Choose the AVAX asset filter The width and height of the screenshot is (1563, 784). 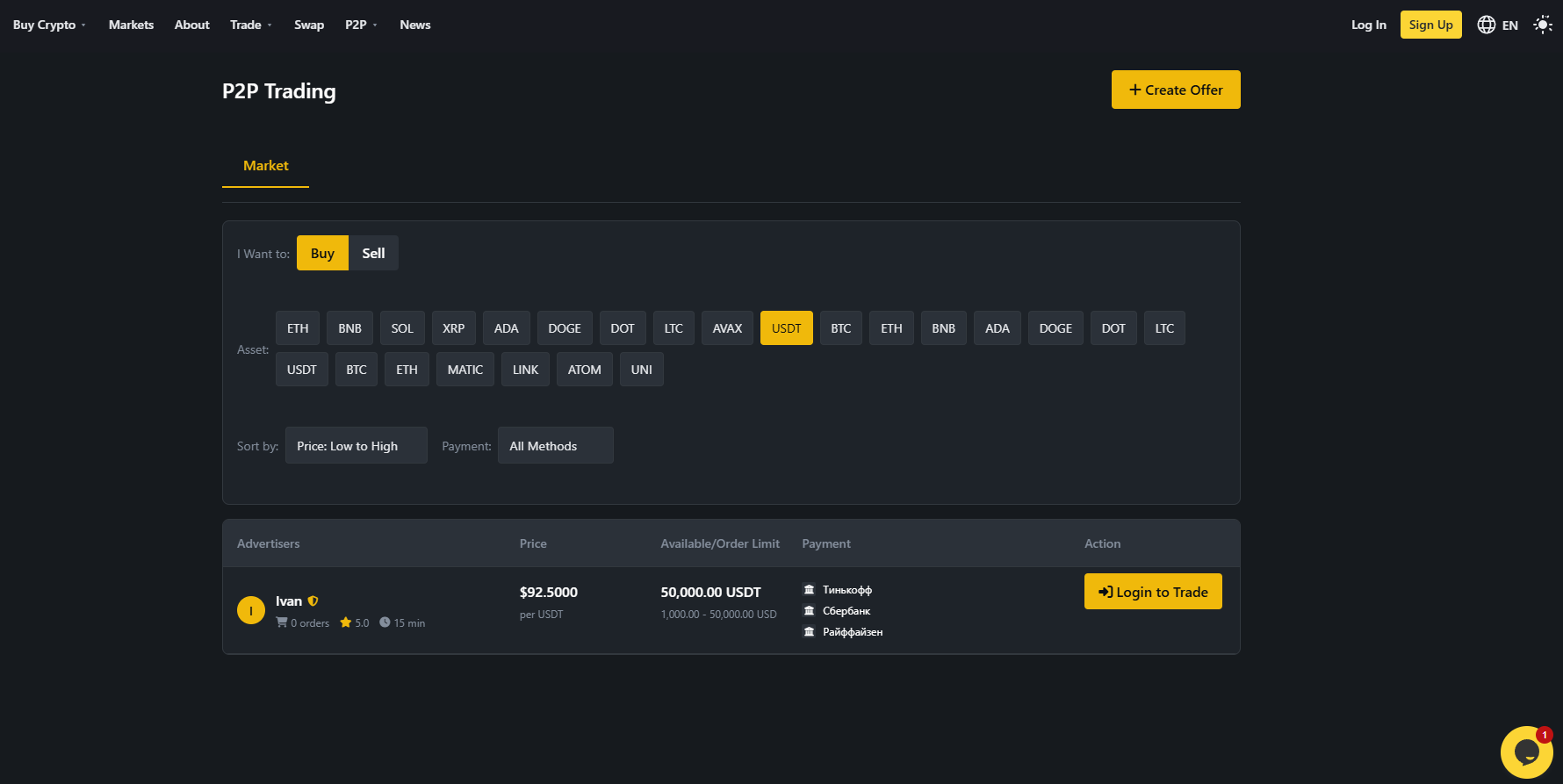[727, 328]
